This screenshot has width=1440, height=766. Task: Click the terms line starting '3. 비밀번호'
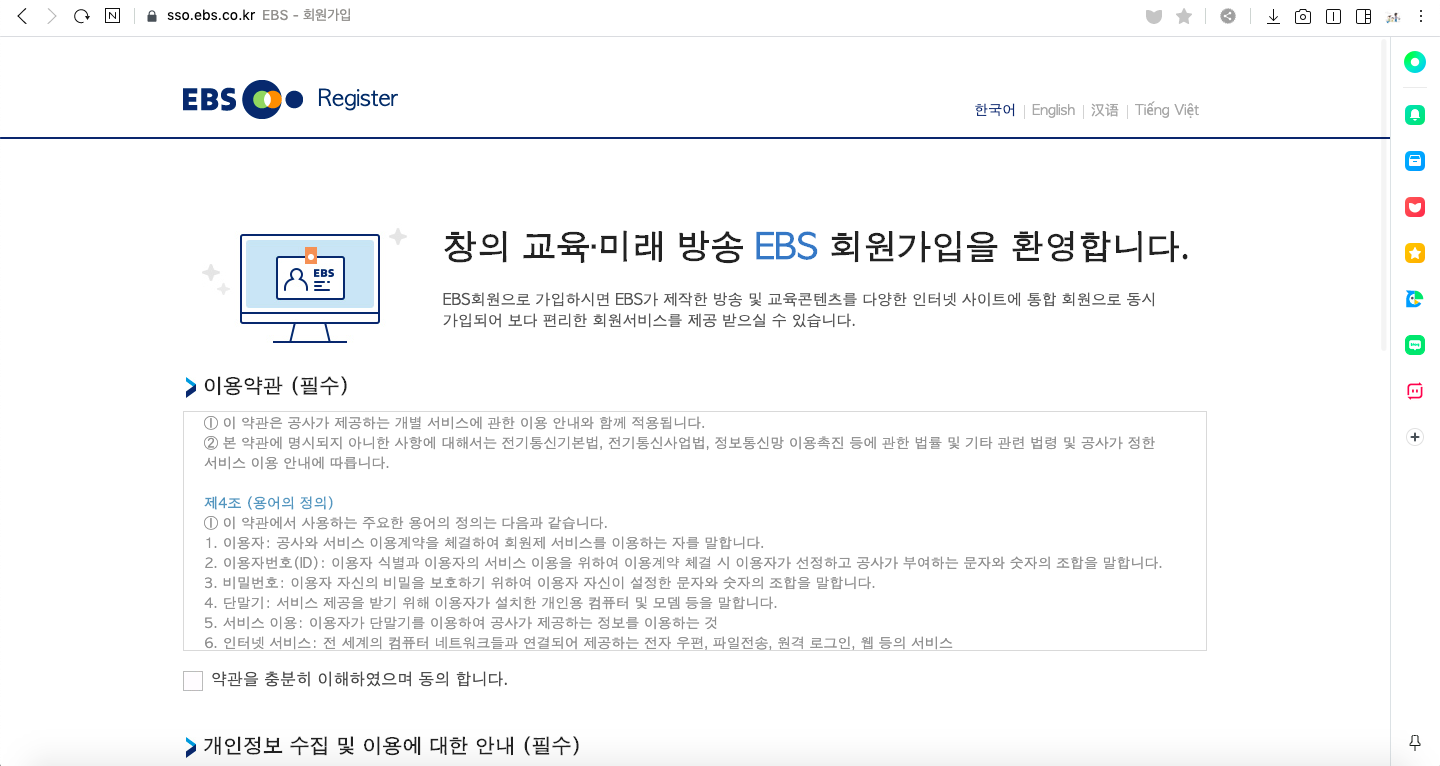540,582
